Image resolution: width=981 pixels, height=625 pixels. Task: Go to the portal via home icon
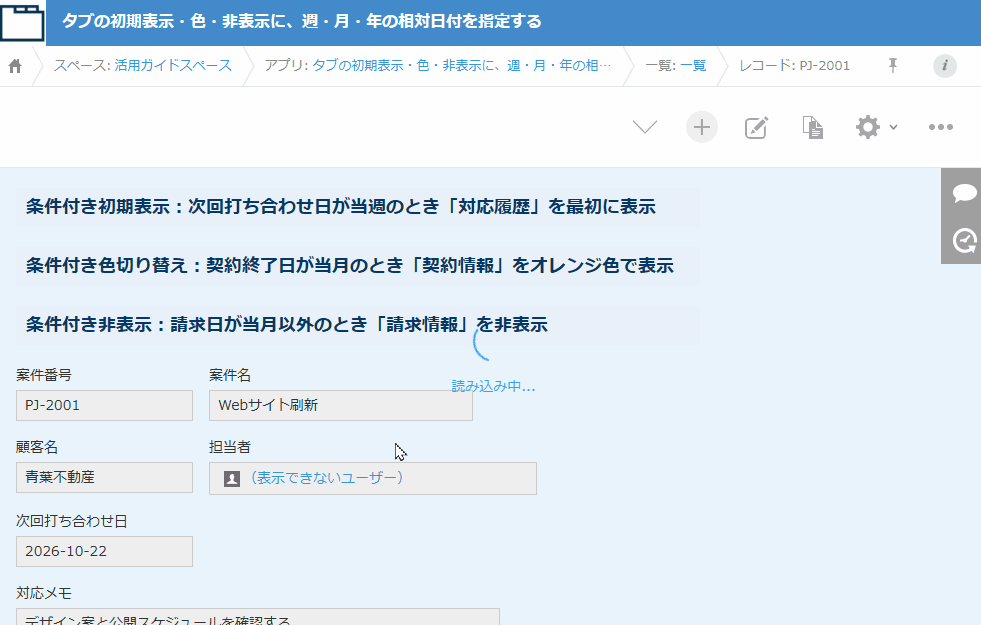pos(15,66)
